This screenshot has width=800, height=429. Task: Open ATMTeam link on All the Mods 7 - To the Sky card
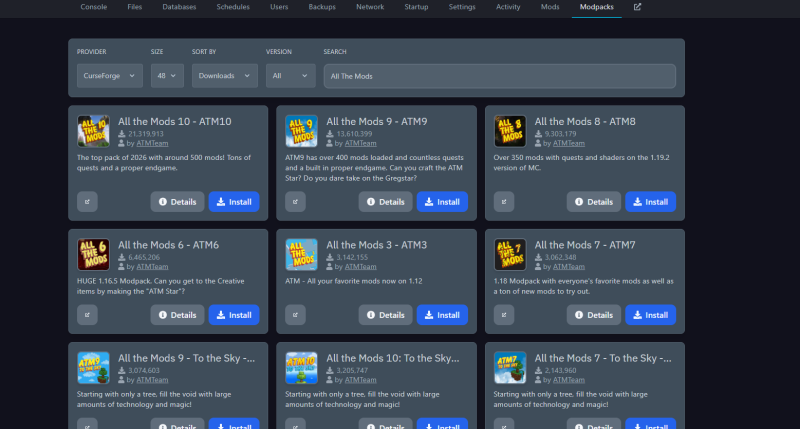click(x=569, y=380)
